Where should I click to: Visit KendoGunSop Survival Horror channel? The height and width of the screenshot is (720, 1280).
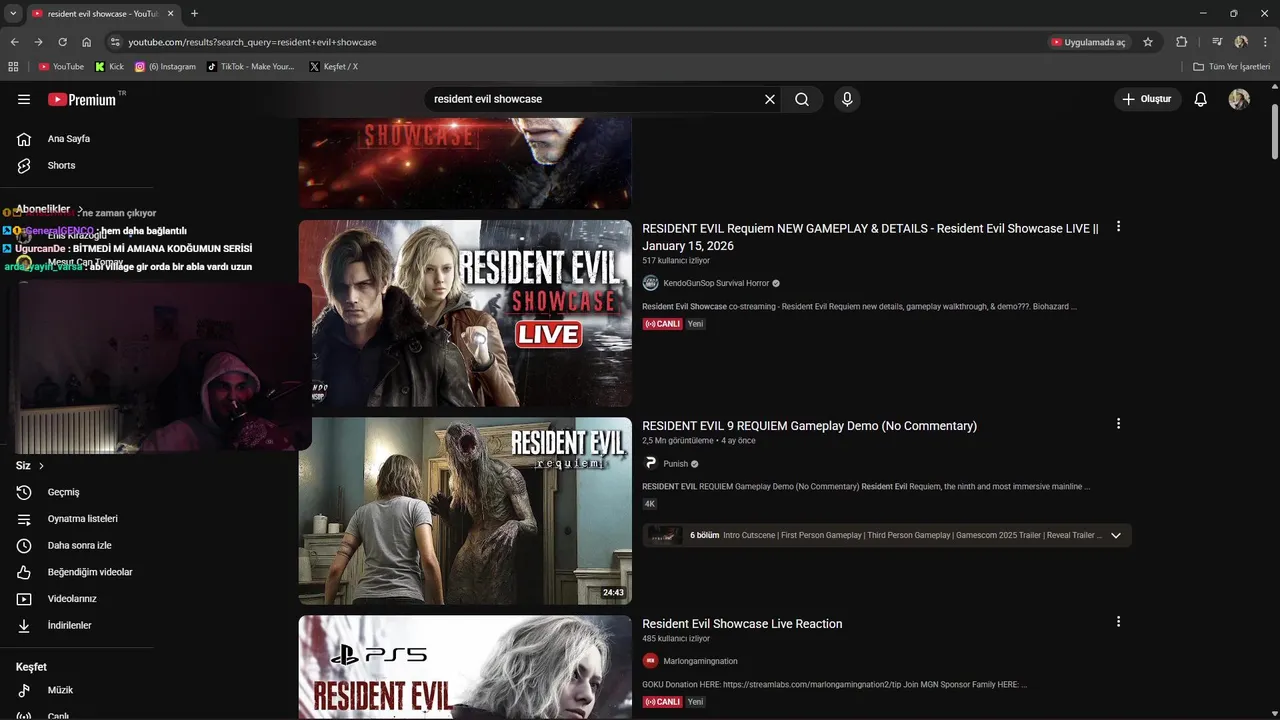click(716, 283)
